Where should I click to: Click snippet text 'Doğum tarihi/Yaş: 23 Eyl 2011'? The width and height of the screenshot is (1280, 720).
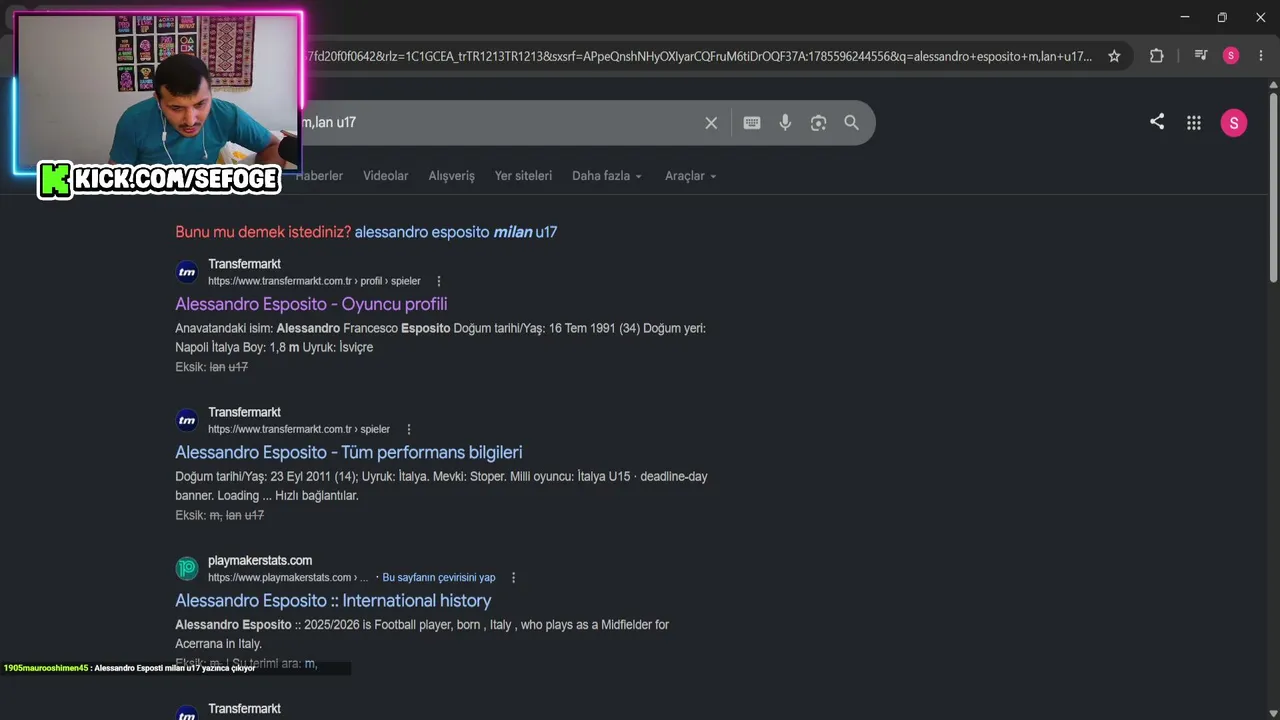pyautogui.click(x=441, y=485)
